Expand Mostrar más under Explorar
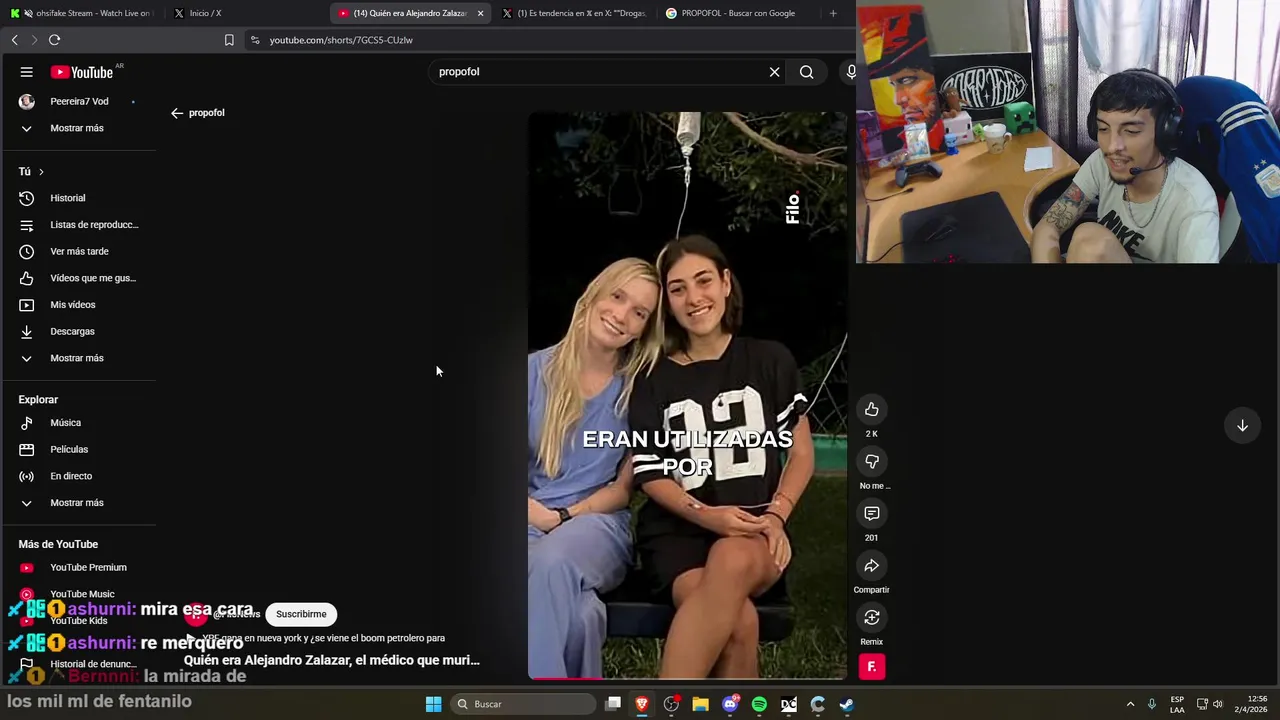This screenshot has height=720, width=1280. 78,503
